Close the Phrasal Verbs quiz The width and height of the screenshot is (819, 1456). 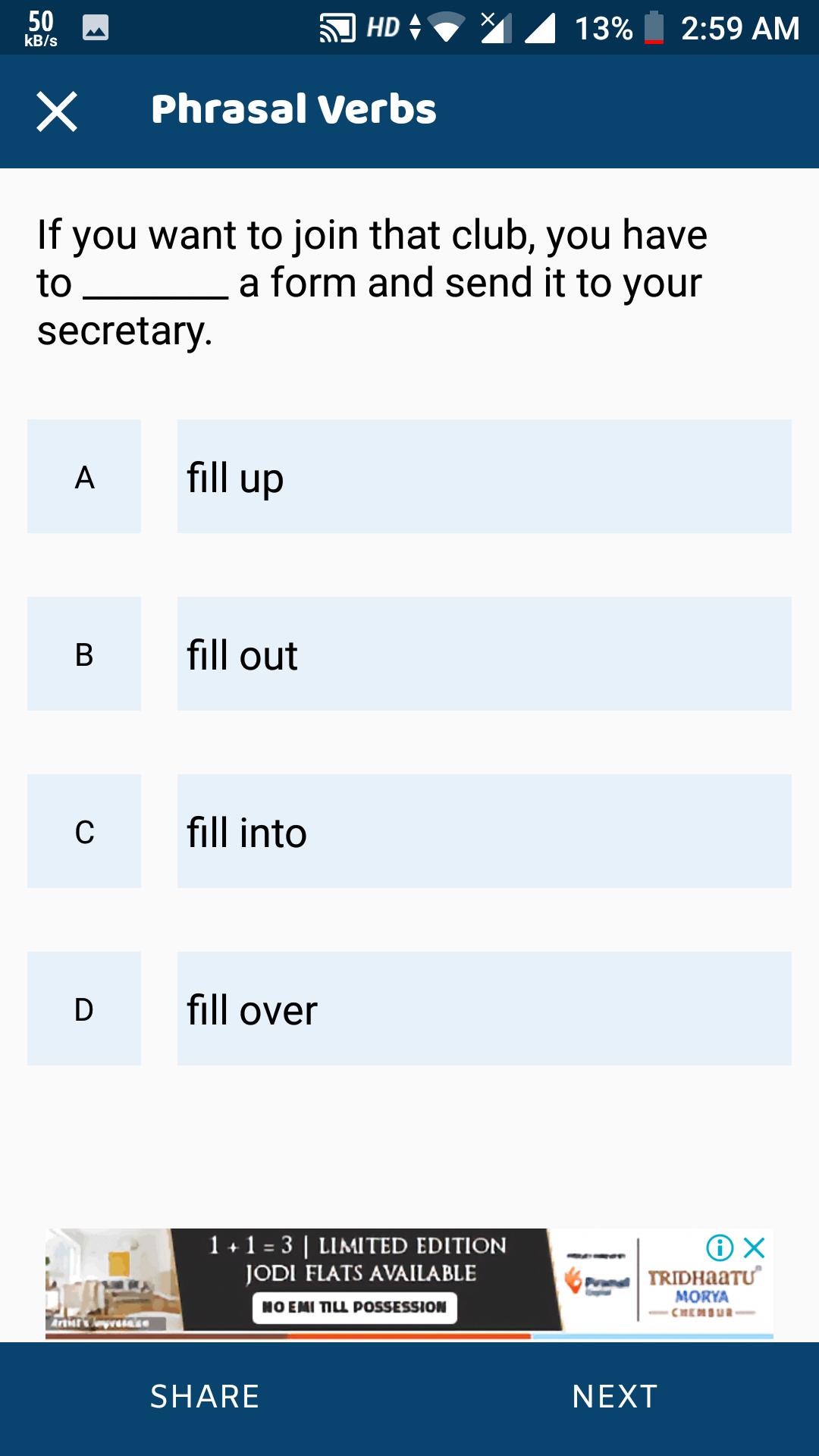(57, 111)
